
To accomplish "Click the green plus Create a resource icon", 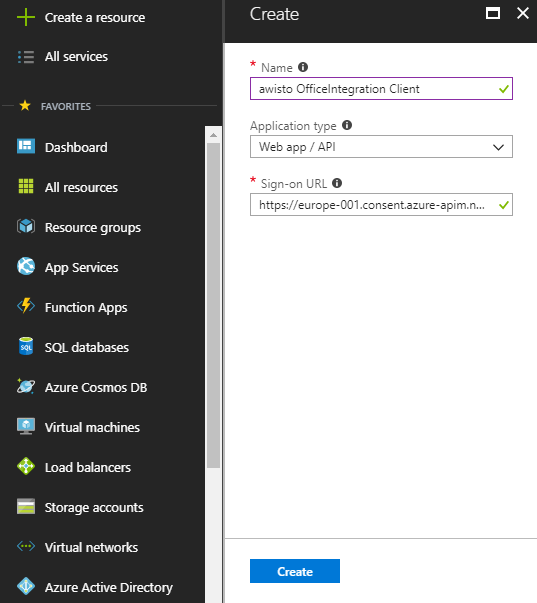I will tap(26, 17).
